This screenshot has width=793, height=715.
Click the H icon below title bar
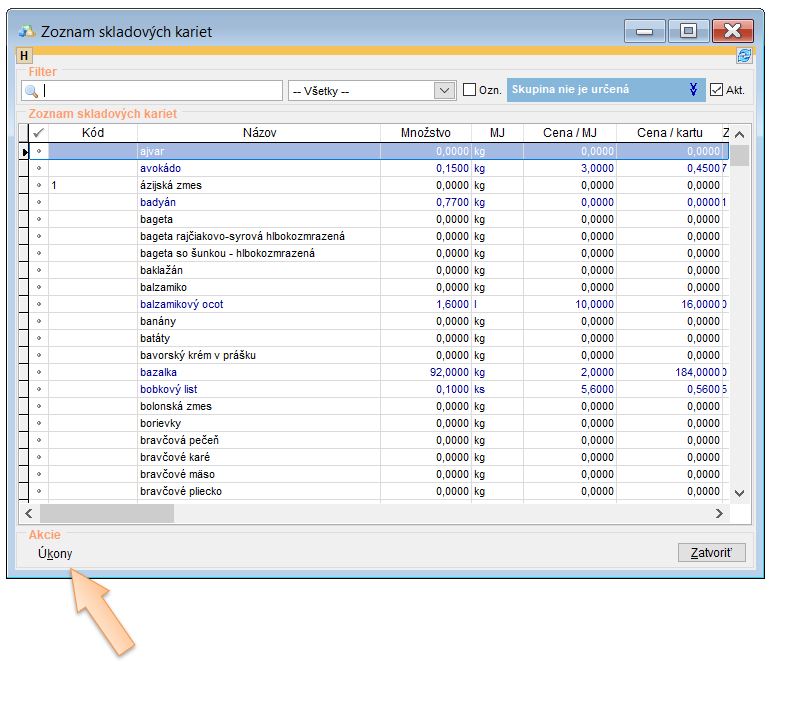click(25, 56)
